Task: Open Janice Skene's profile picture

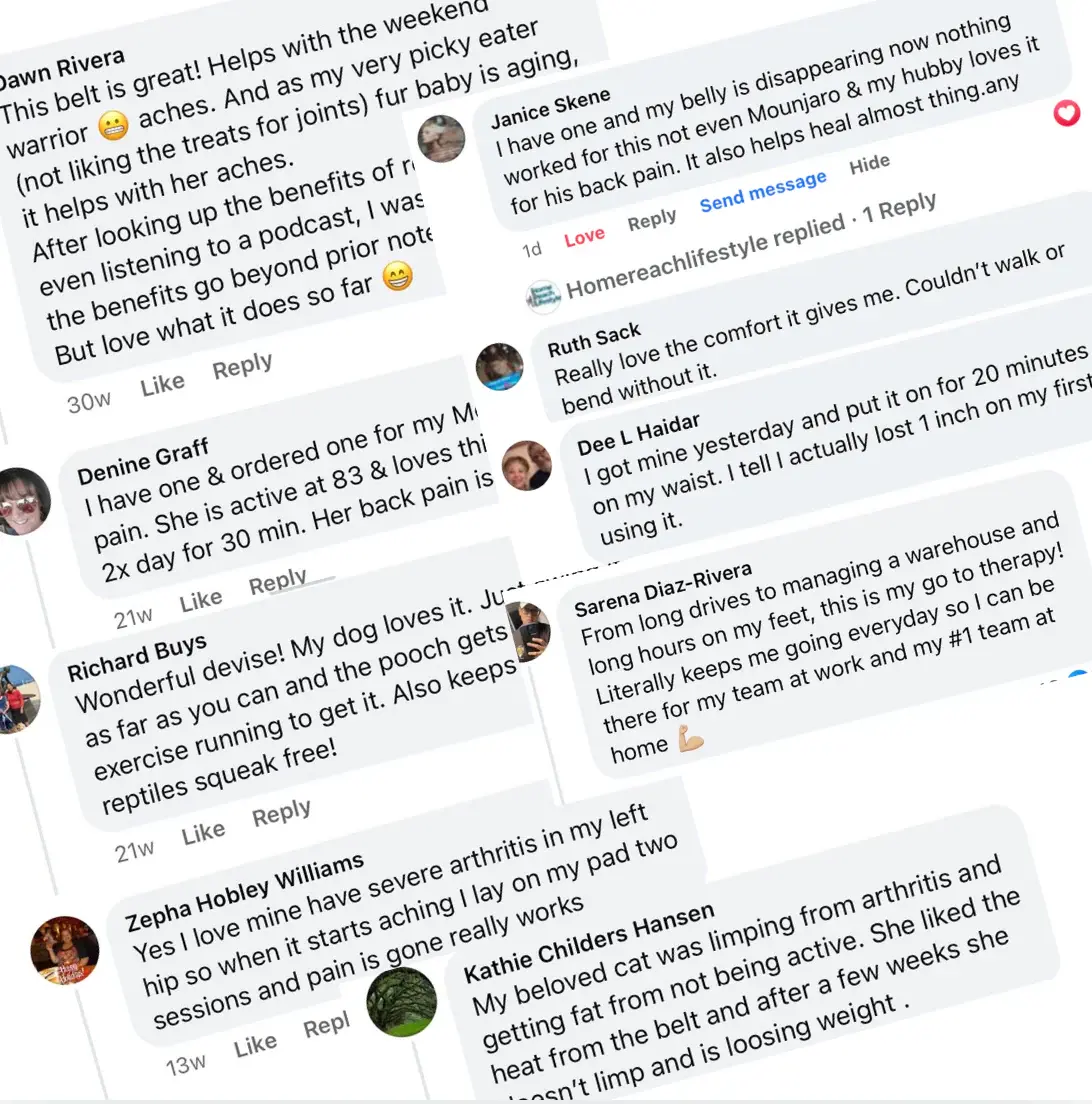Action: [441, 138]
